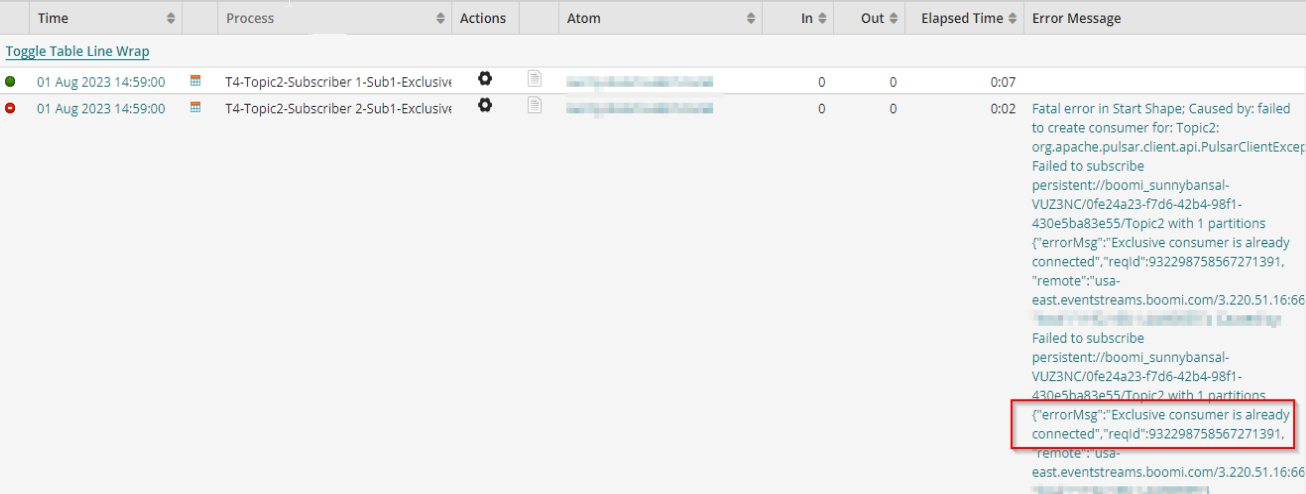Open execution time link for Subscriber 1 row
Viewport: 1306px width, 494px height.
[101, 82]
